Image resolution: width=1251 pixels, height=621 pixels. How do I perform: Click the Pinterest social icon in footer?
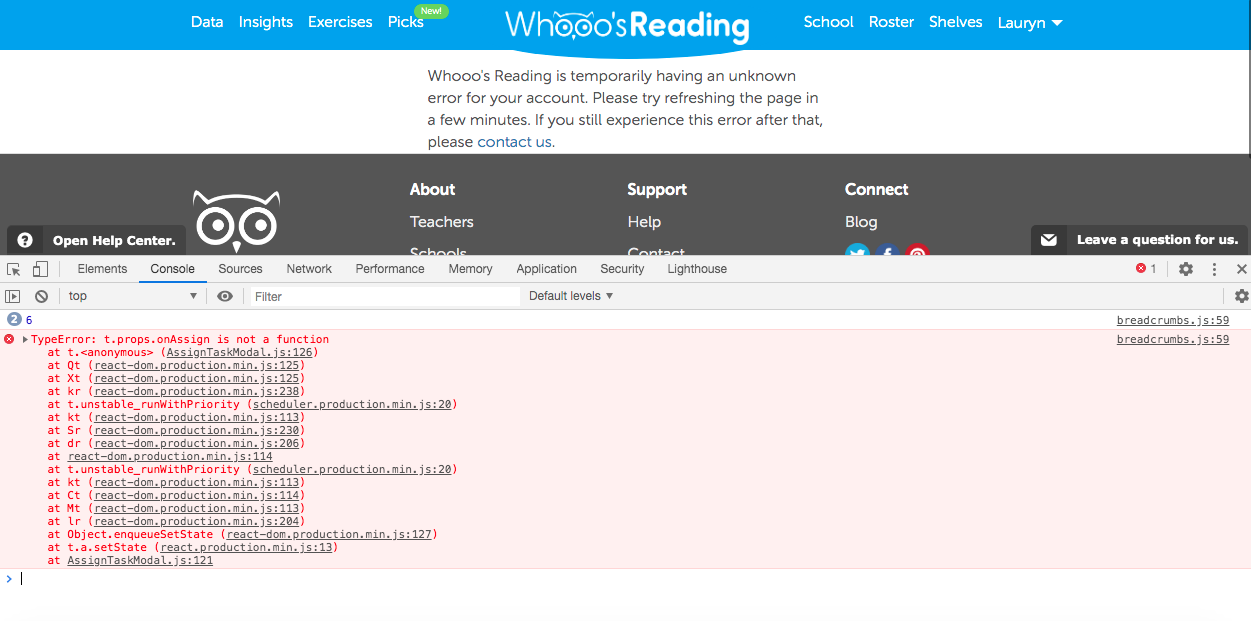[917, 251]
